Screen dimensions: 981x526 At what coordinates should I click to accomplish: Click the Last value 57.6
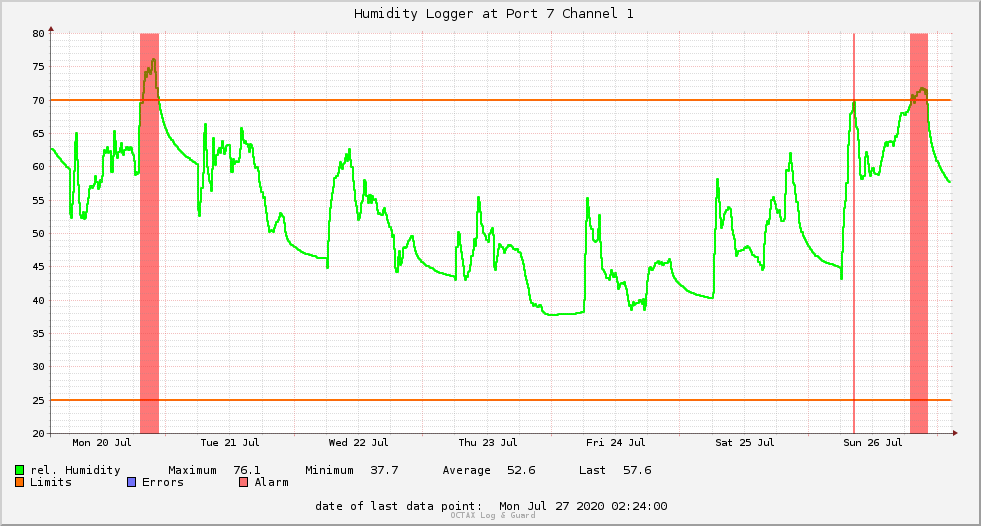pos(637,470)
